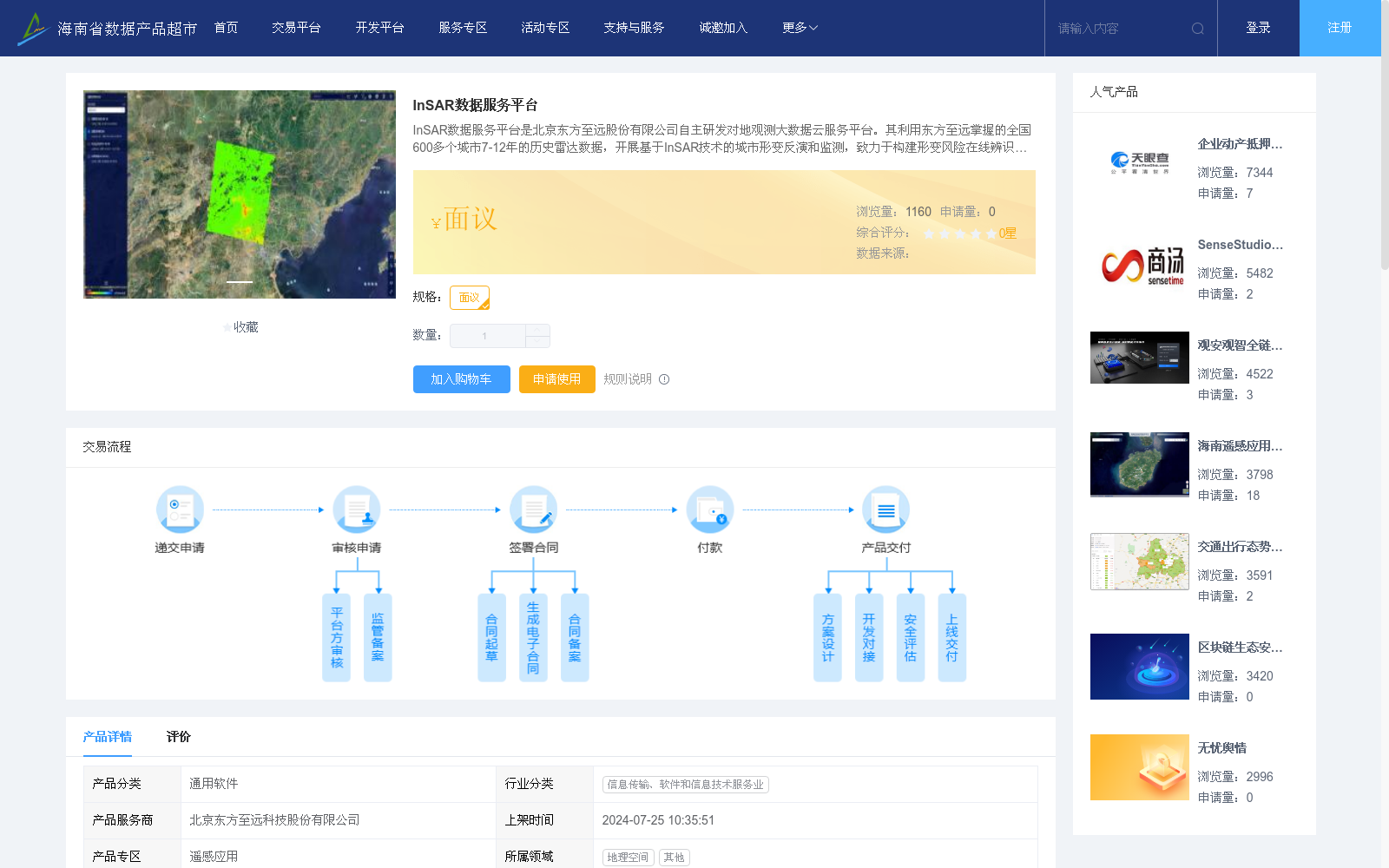
Task: Click the 信息传输、软件和信息技术服务业 tag
Action: (x=686, y=785)
